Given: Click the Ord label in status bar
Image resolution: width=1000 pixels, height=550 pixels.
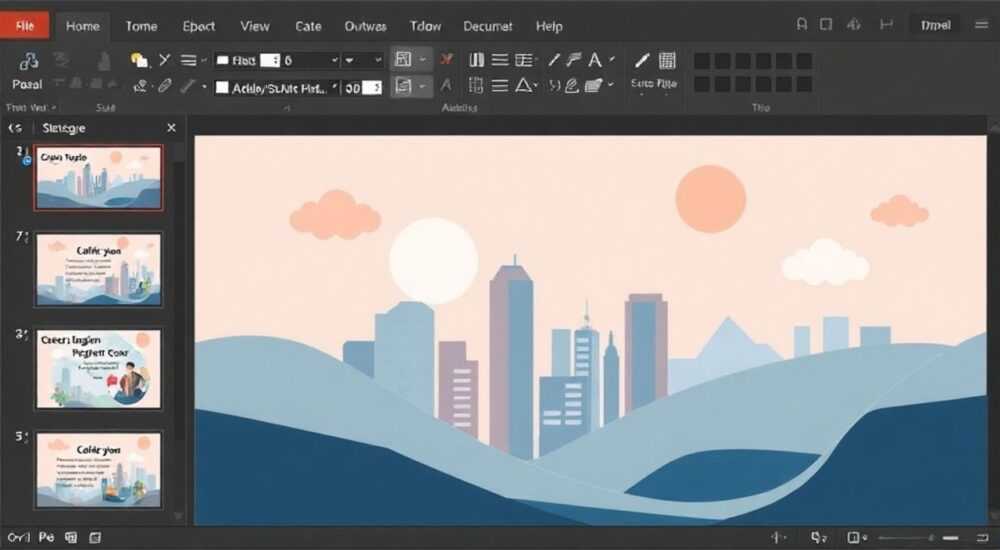Looking at the screenshot, I should 19,537.
